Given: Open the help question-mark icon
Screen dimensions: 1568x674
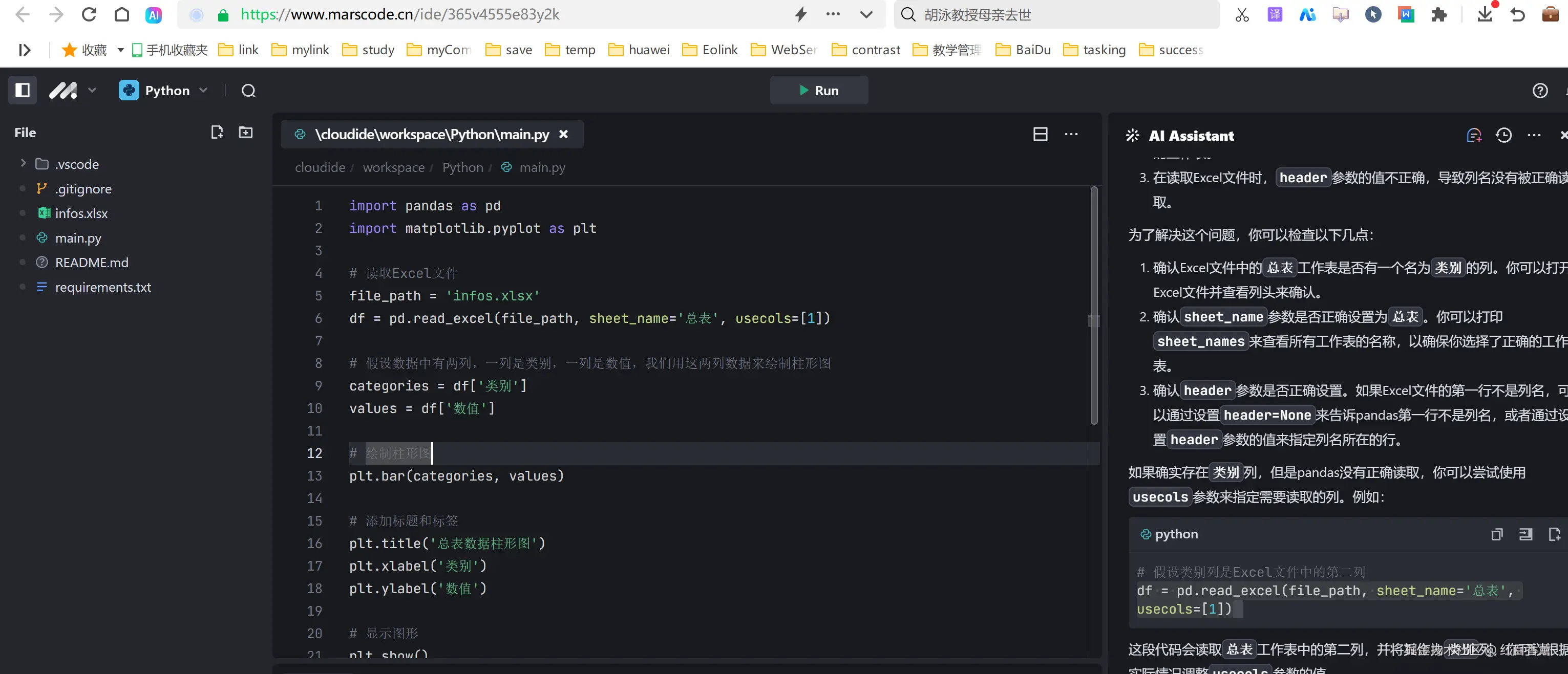Looking at the screenshot, I should [x=1540, y=91].
